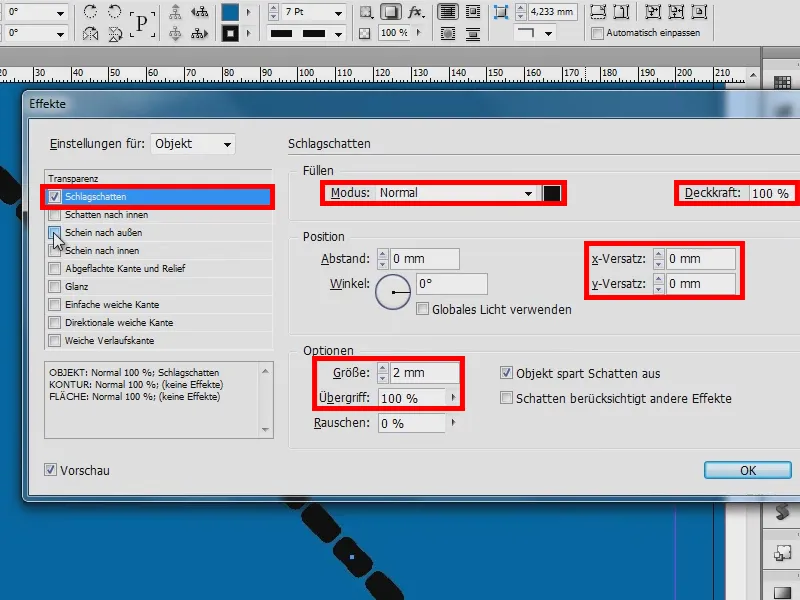Select the container icon in toolbar
800x600 pixels.
click(x=175, y=11)
